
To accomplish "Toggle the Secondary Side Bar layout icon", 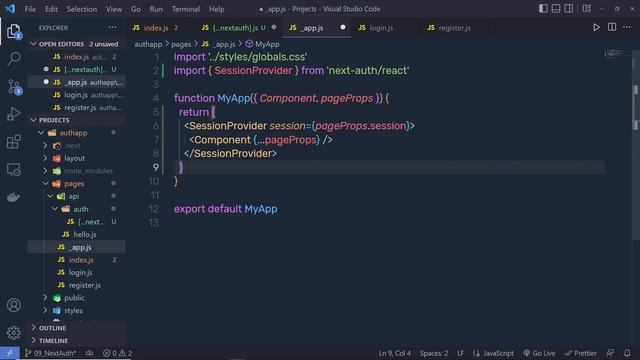I will pyautogui.click(x=569, y=9).
